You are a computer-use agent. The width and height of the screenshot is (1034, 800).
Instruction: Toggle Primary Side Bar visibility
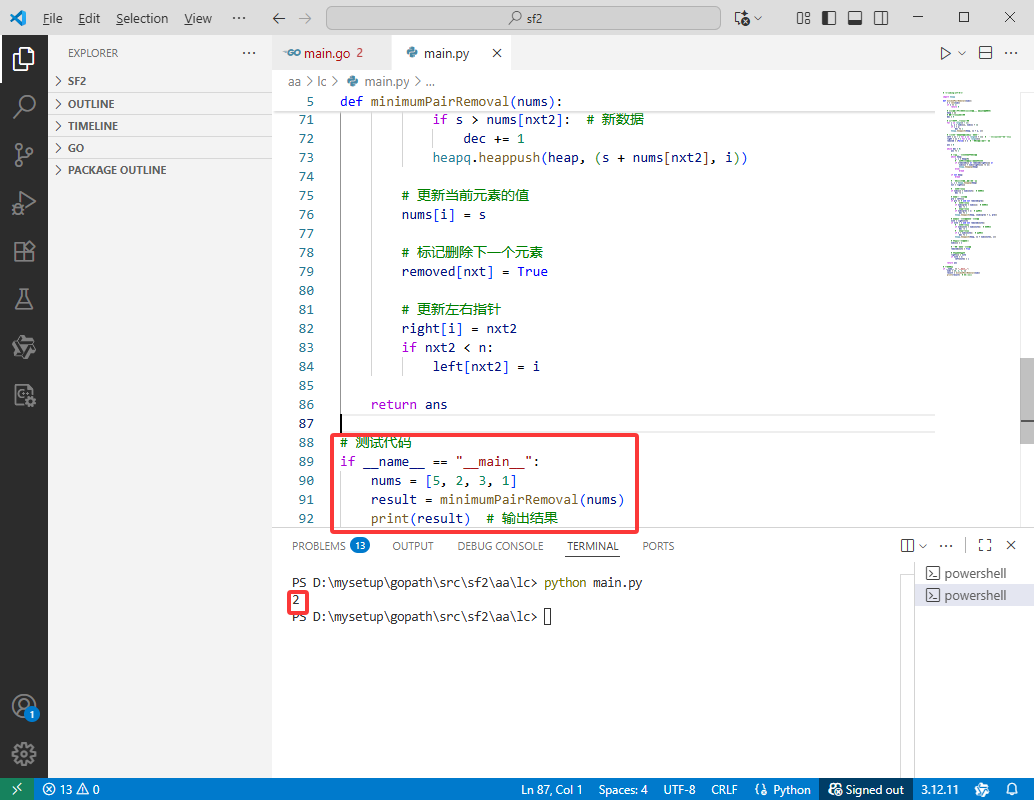[x=829, y=18]
